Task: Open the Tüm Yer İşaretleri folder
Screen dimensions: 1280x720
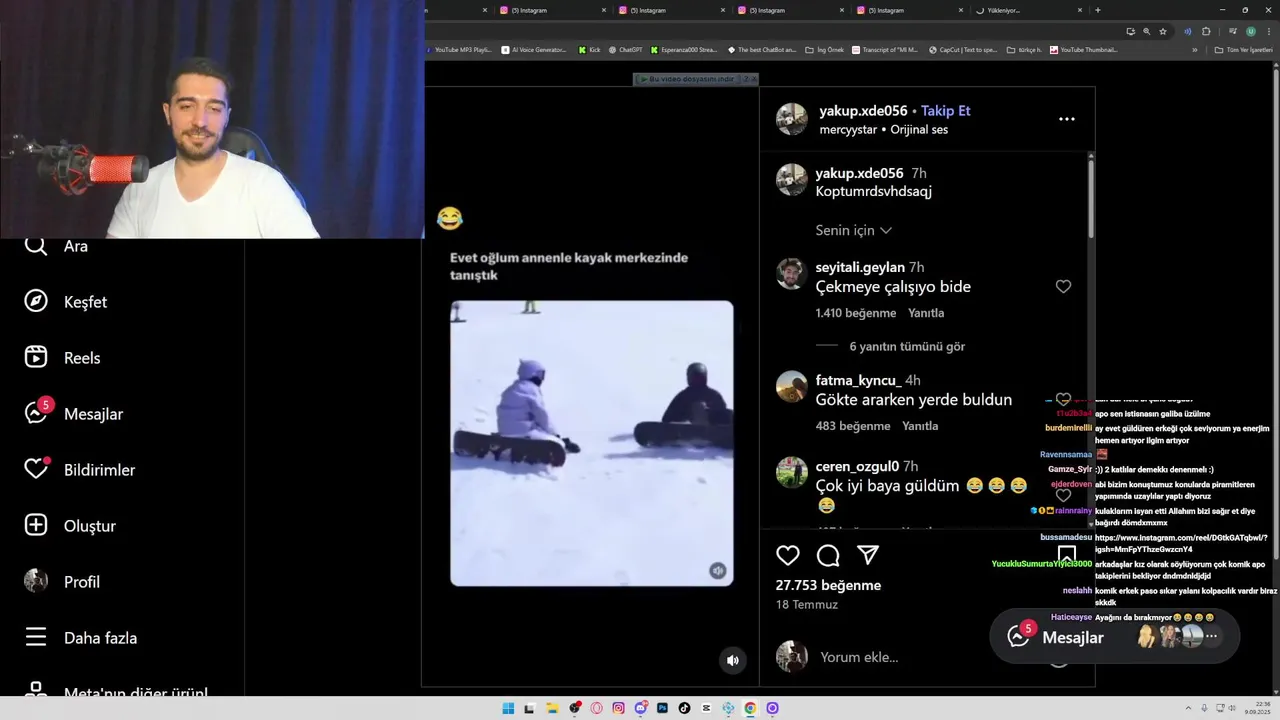Action: pyautogui.click(x=1245, y=50)
